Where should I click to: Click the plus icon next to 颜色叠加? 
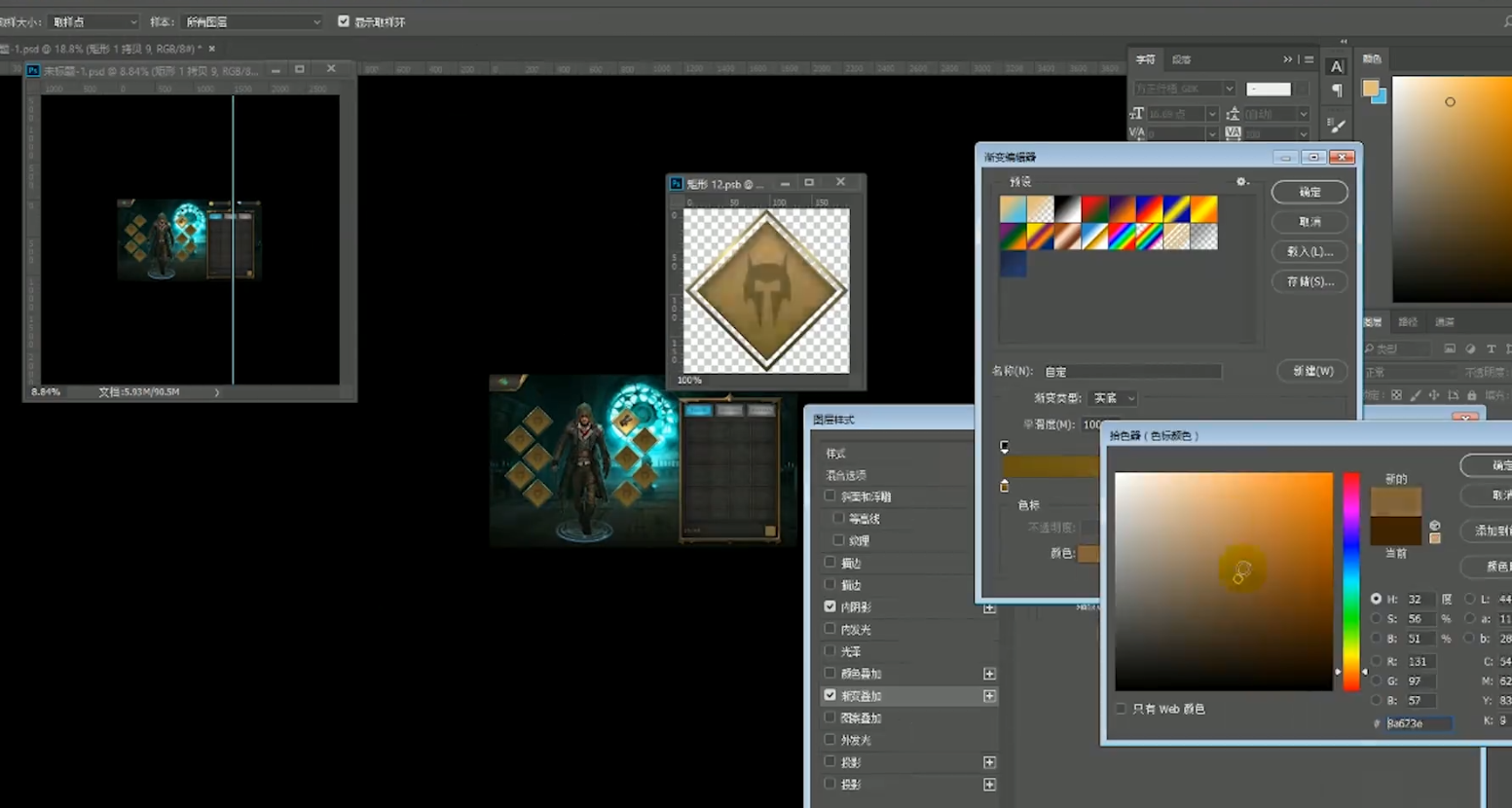(x=989, y=674)
